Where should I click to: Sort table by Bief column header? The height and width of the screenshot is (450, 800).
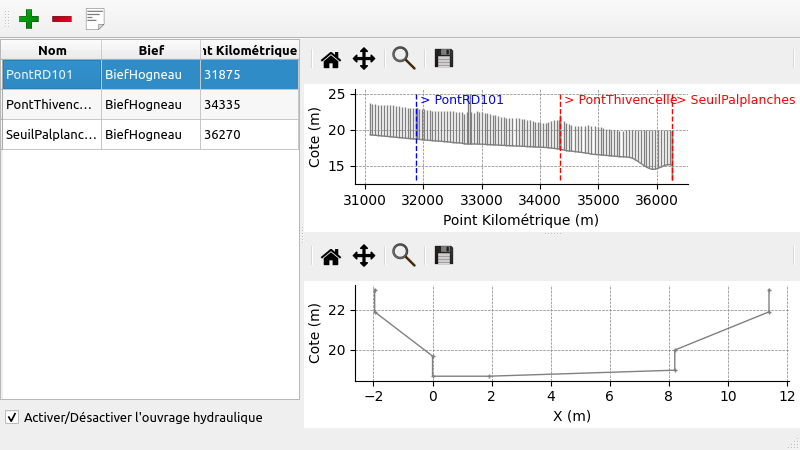point(151,50)
